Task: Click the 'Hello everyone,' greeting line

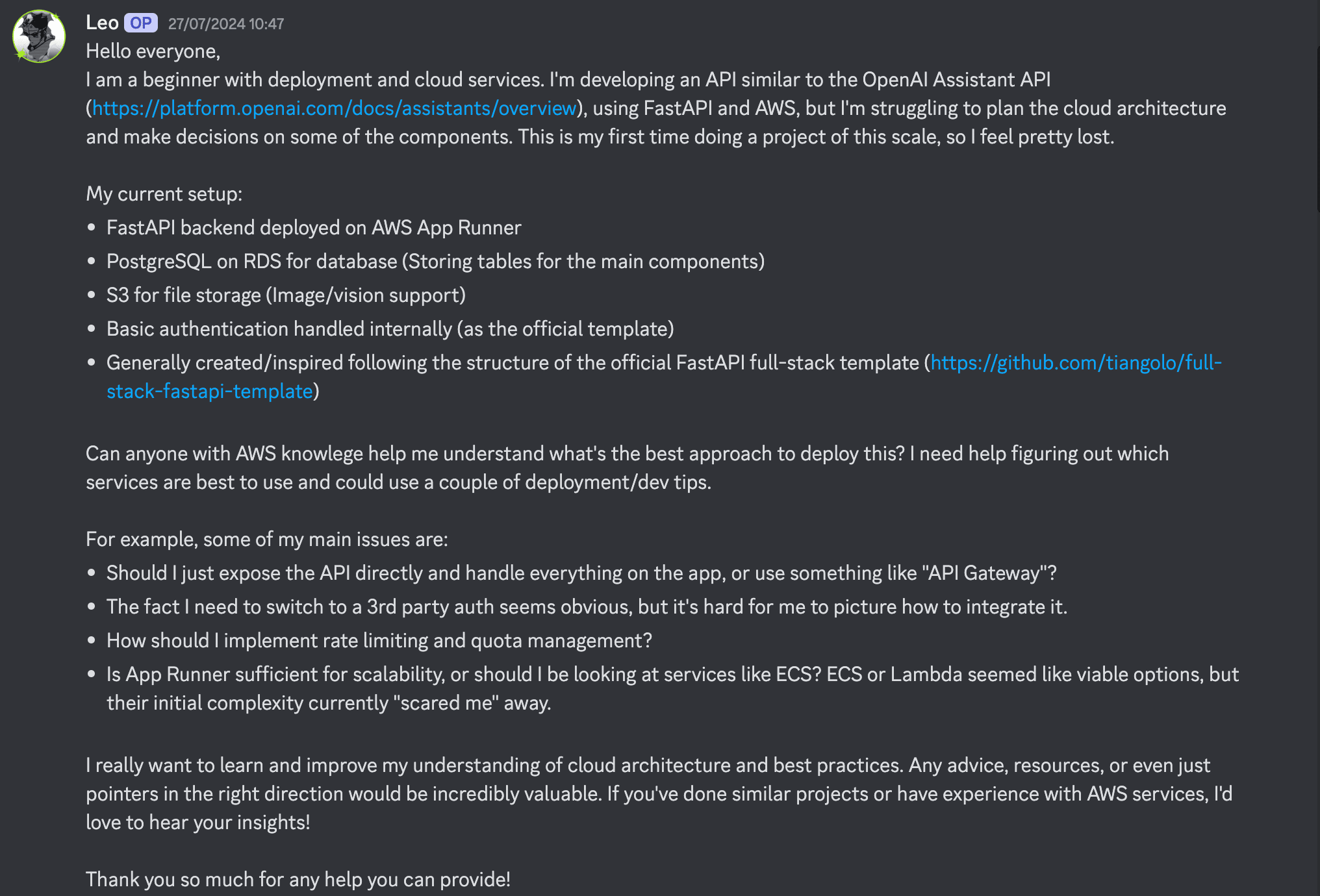Action: click(153, 51)
